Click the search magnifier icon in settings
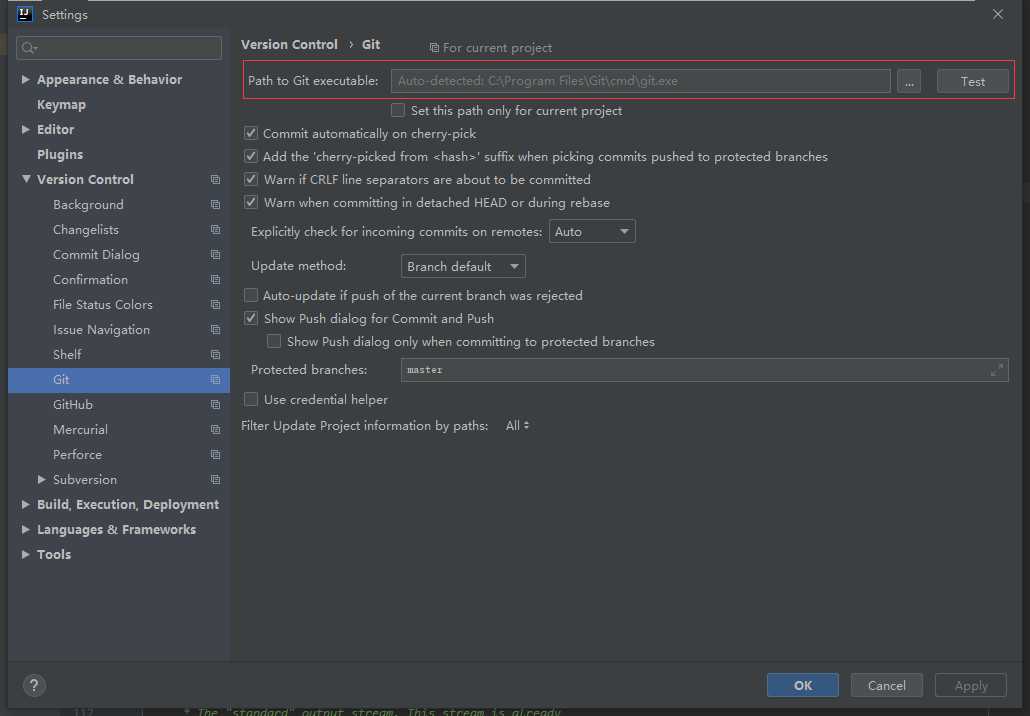Image resolution: width=1030 pixels, height=716 pixels. [x=29, y=48]
